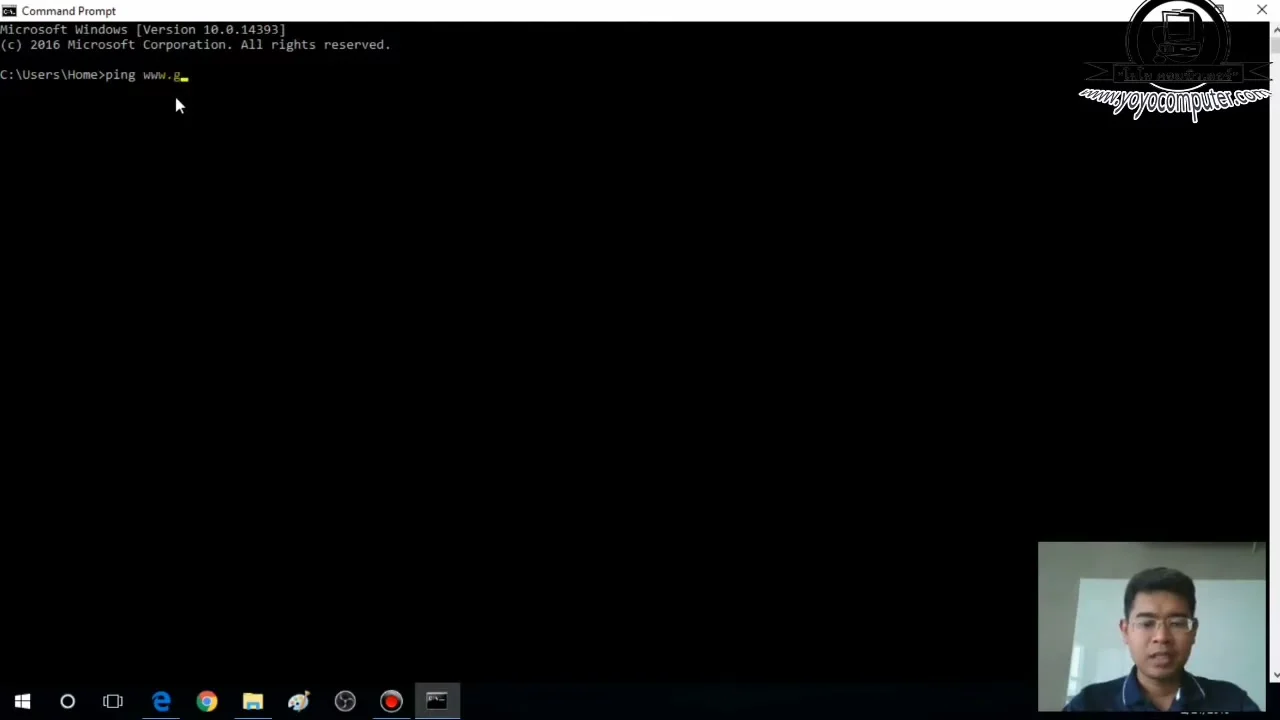Screen dimensions: 1280x720
Task: Click the webcam video overlay
Action: pyautogui.click(x=1152, y=627)
